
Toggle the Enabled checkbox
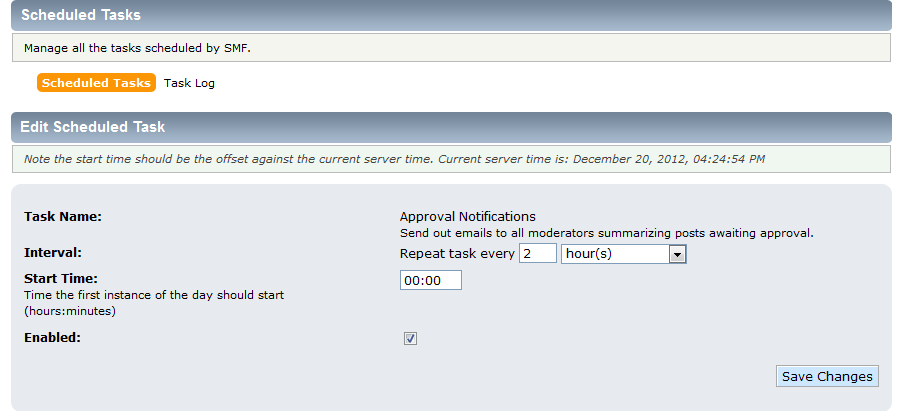pyautogui.click(x=410, y=338)
